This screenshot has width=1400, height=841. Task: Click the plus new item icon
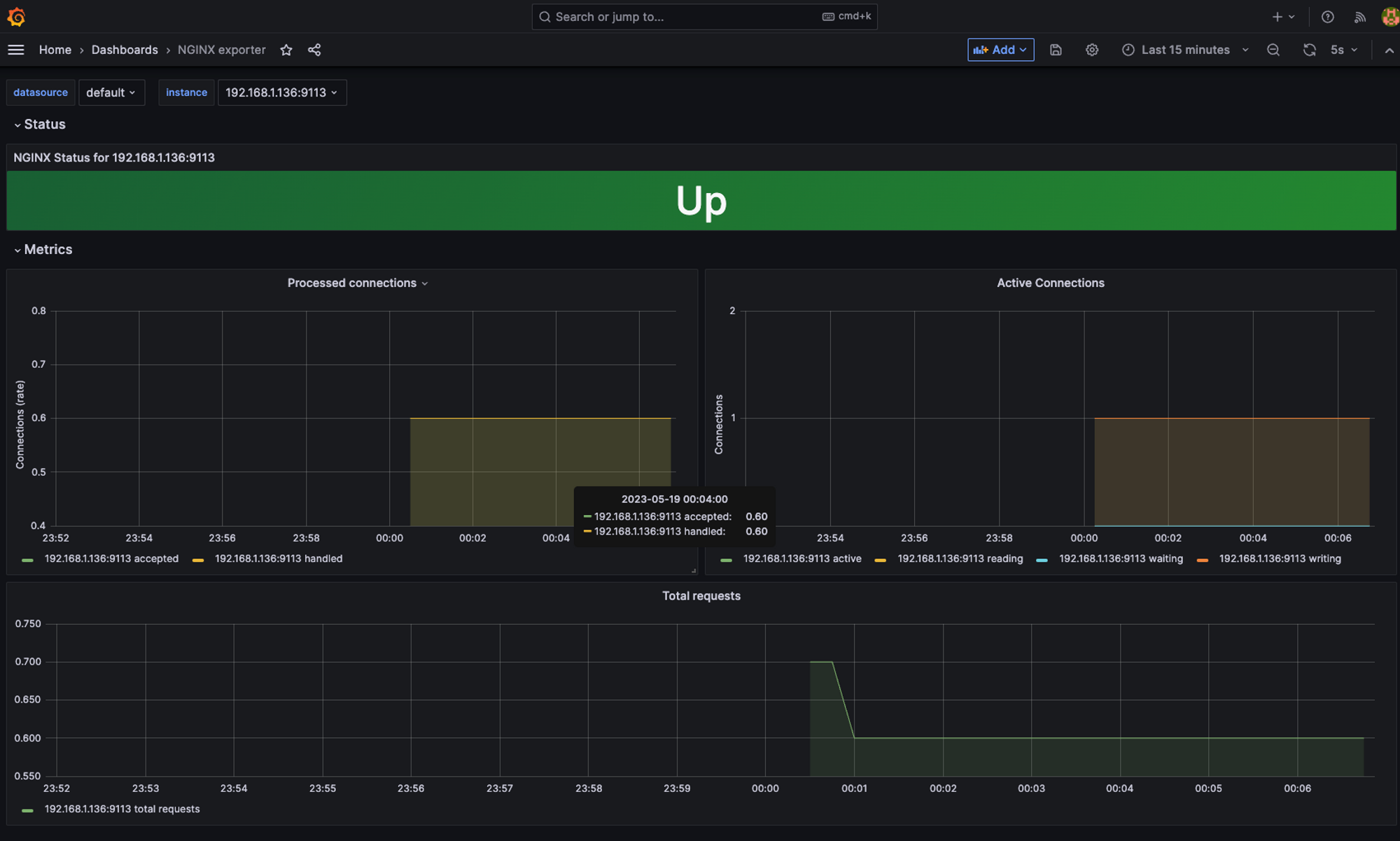click(x=1277, y=17)
